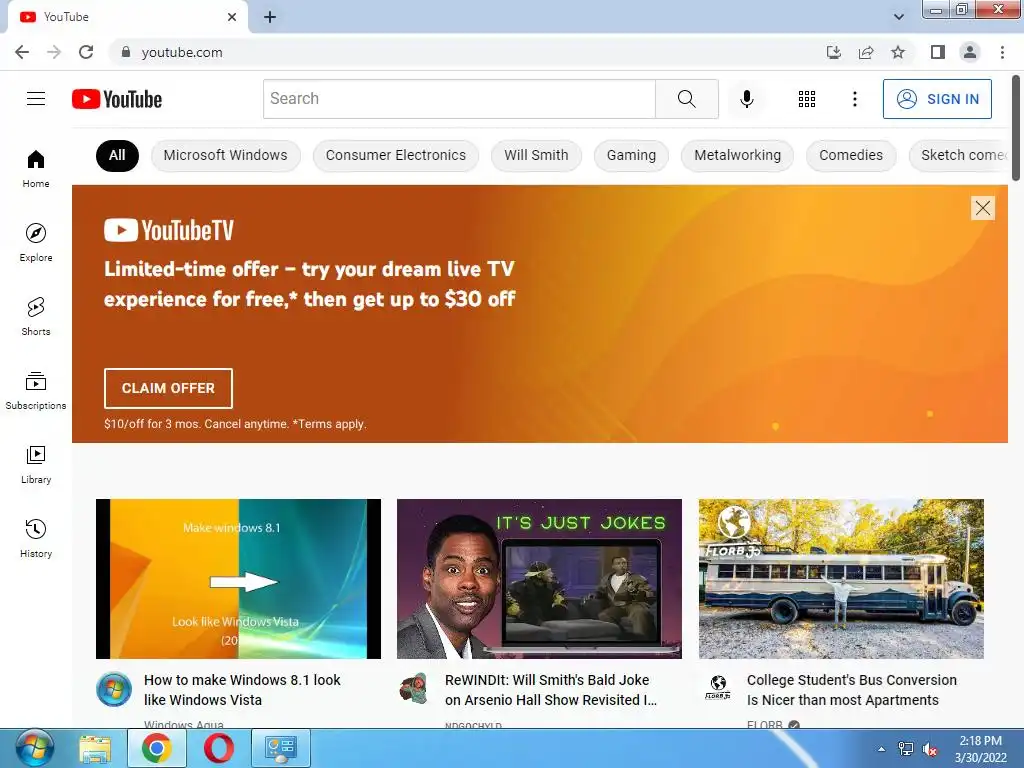This screenshot has height=768, width=1024.
Task: Launch Opera from the taskbar
Action: (218, 748)
